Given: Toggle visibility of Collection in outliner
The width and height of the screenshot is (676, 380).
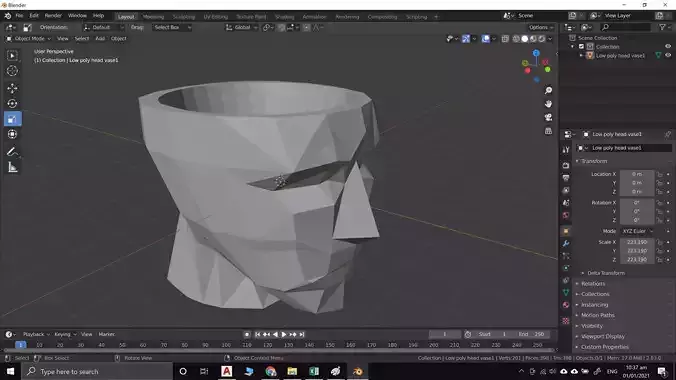Looking at the screenshot, I should pos(668,46).
